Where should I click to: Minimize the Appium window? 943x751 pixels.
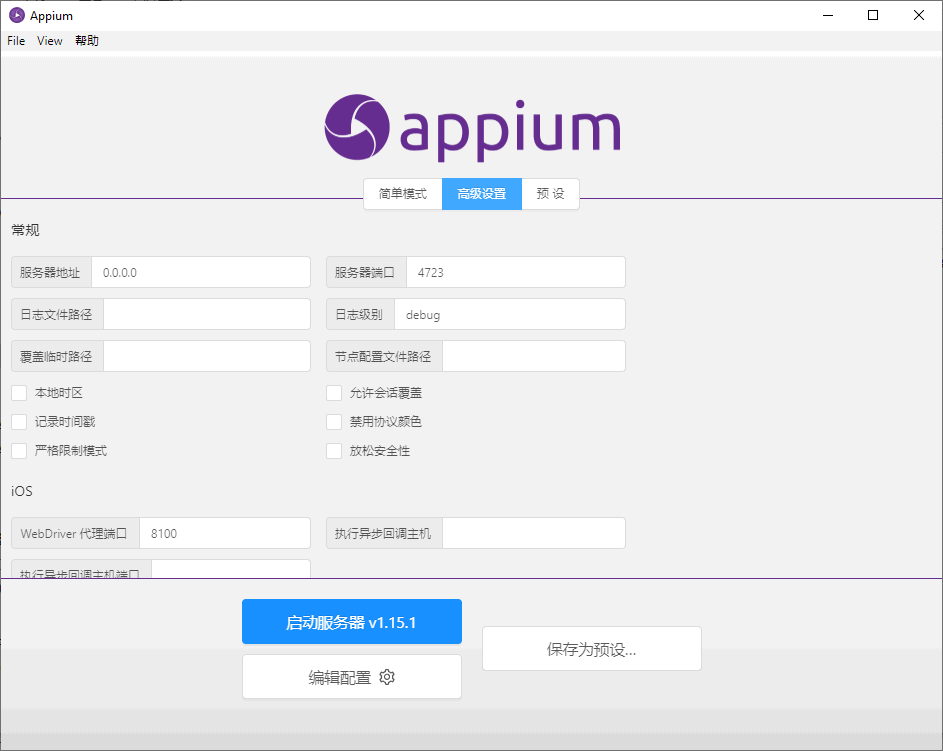pos(828,16)
